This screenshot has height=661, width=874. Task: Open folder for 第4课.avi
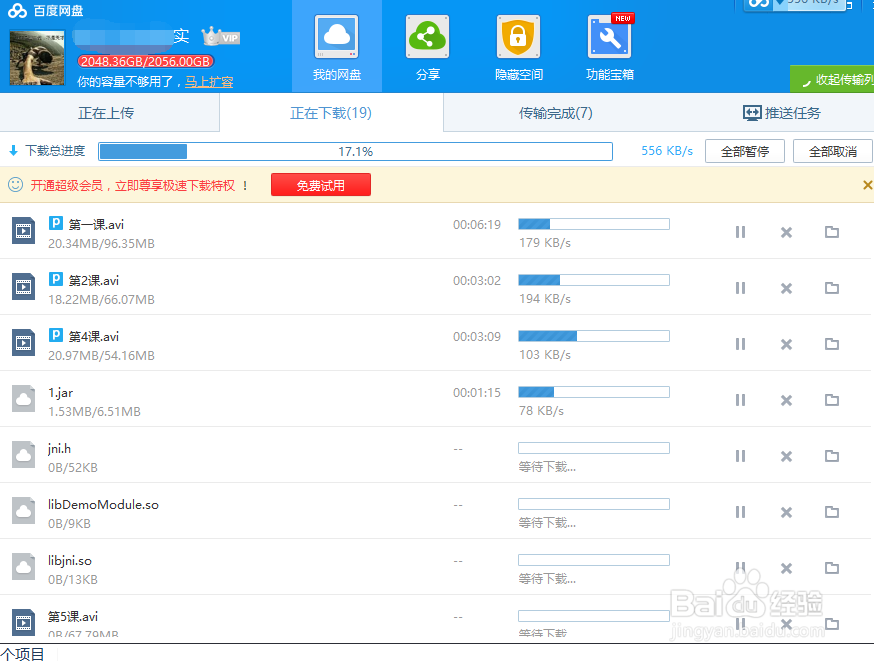(x=832, y=344)
